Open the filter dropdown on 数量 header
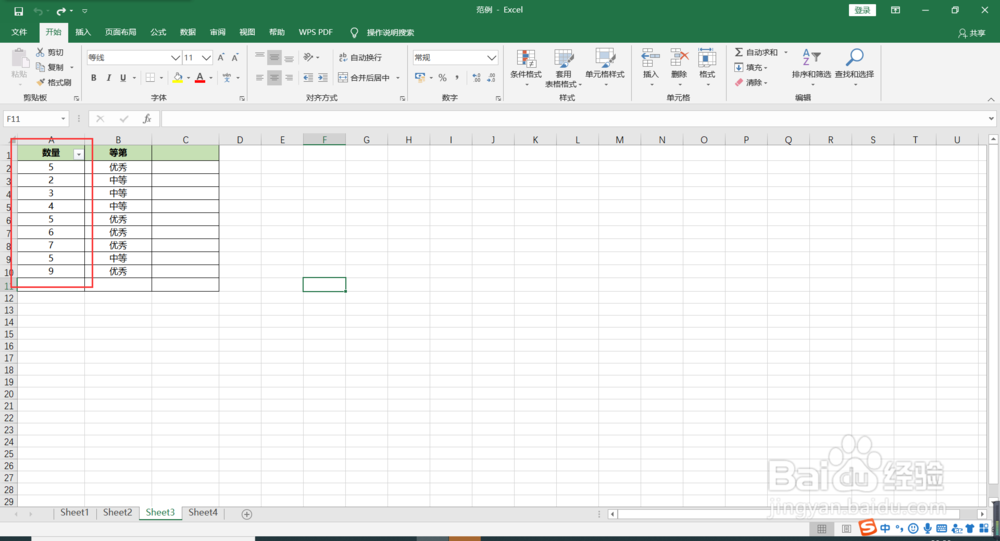The height and width of the screenshot is (541, 1000). [x=78, y=154]
